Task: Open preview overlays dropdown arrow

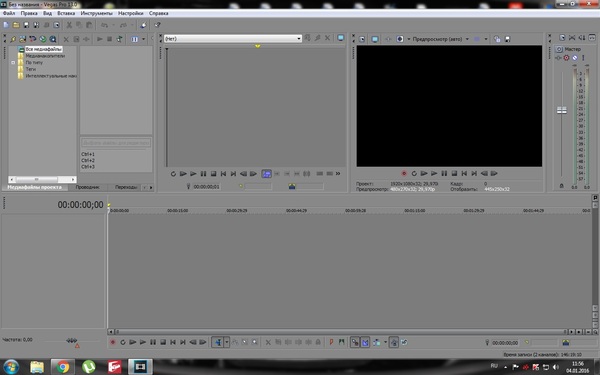Action: [486, 39]
